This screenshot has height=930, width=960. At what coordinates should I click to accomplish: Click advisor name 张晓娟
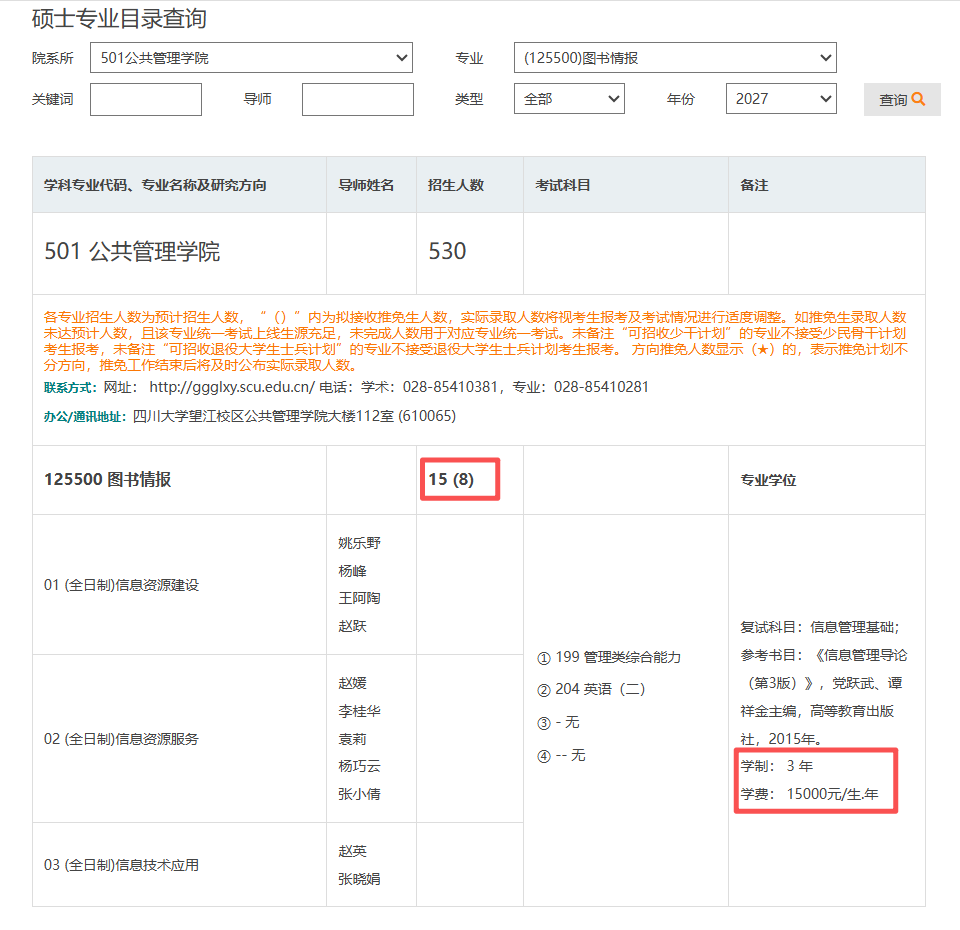point(359,879)
